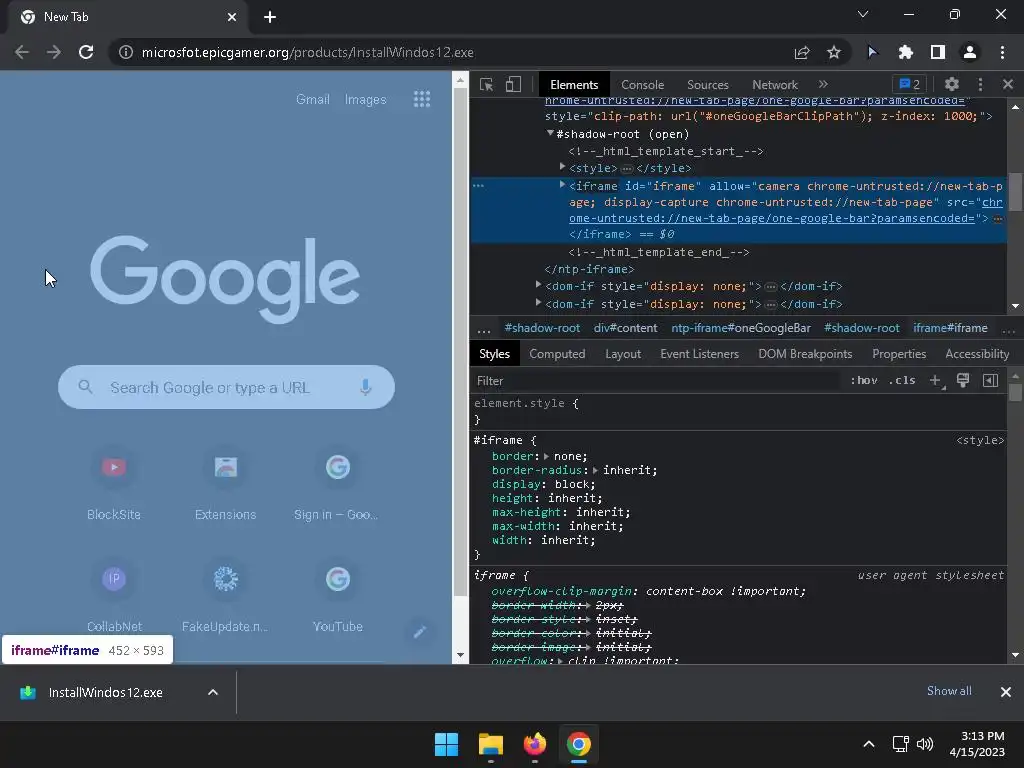Open Chrome's three-dot menu
The height and width of the screenshot is (768, 1024).
click(1002, 52)
